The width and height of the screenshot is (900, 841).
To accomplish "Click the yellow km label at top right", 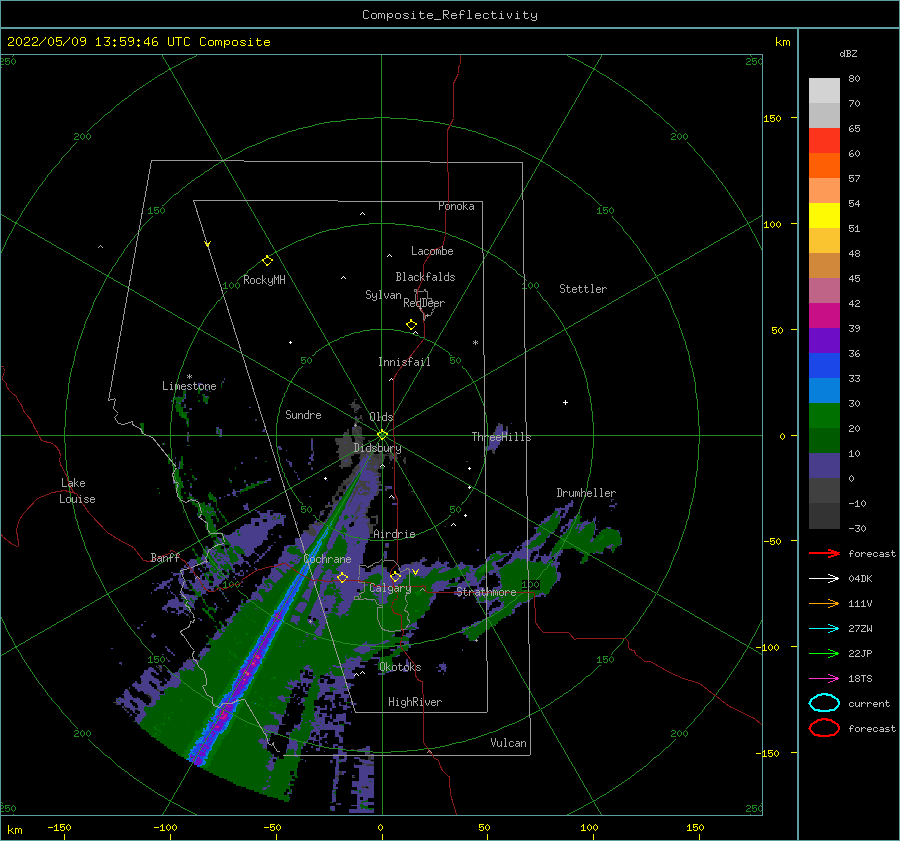I will (782, 42).
